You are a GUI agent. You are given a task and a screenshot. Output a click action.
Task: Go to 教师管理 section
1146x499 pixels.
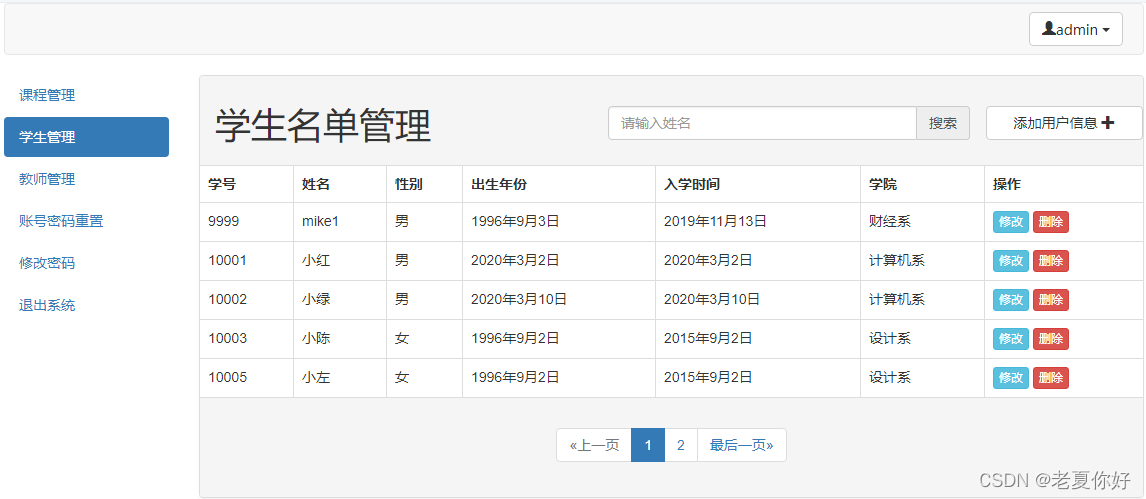(47, 179)
